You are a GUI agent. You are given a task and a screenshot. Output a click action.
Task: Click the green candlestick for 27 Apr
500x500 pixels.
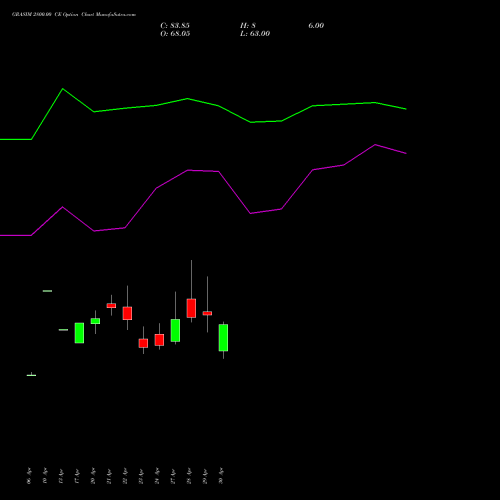click(x=175, y=330)
